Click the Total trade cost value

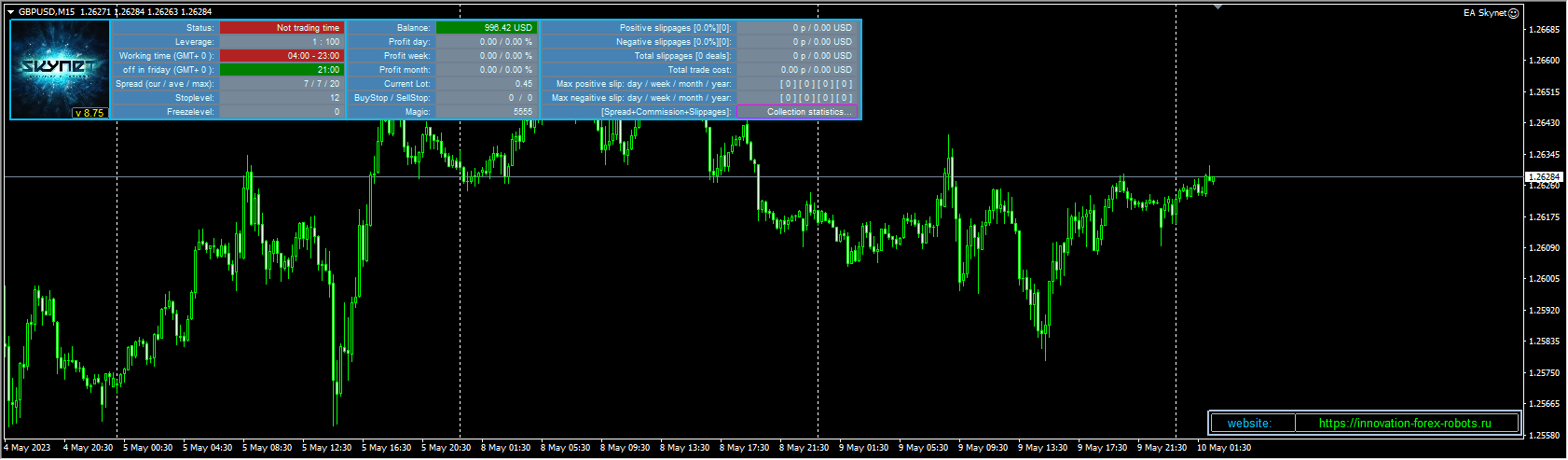[x=797, y=70]
